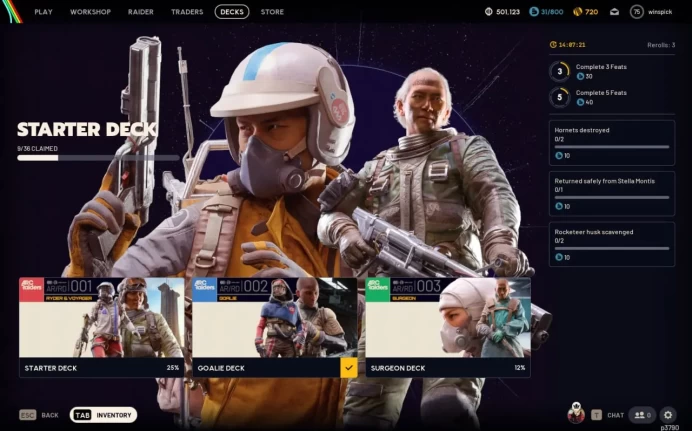
Task: Open the winspick profile name
Action: (x=660, y=12)
